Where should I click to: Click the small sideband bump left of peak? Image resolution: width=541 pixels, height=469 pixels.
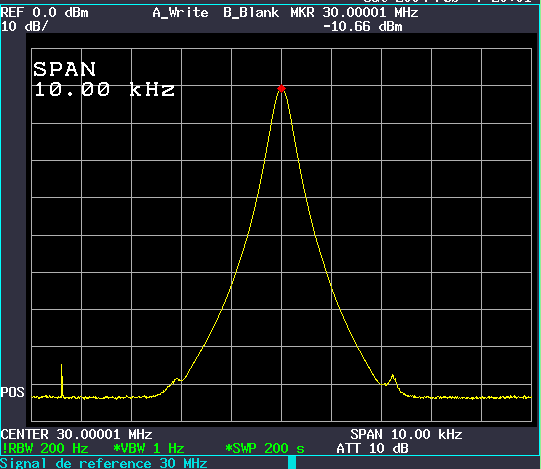(177, 380)
